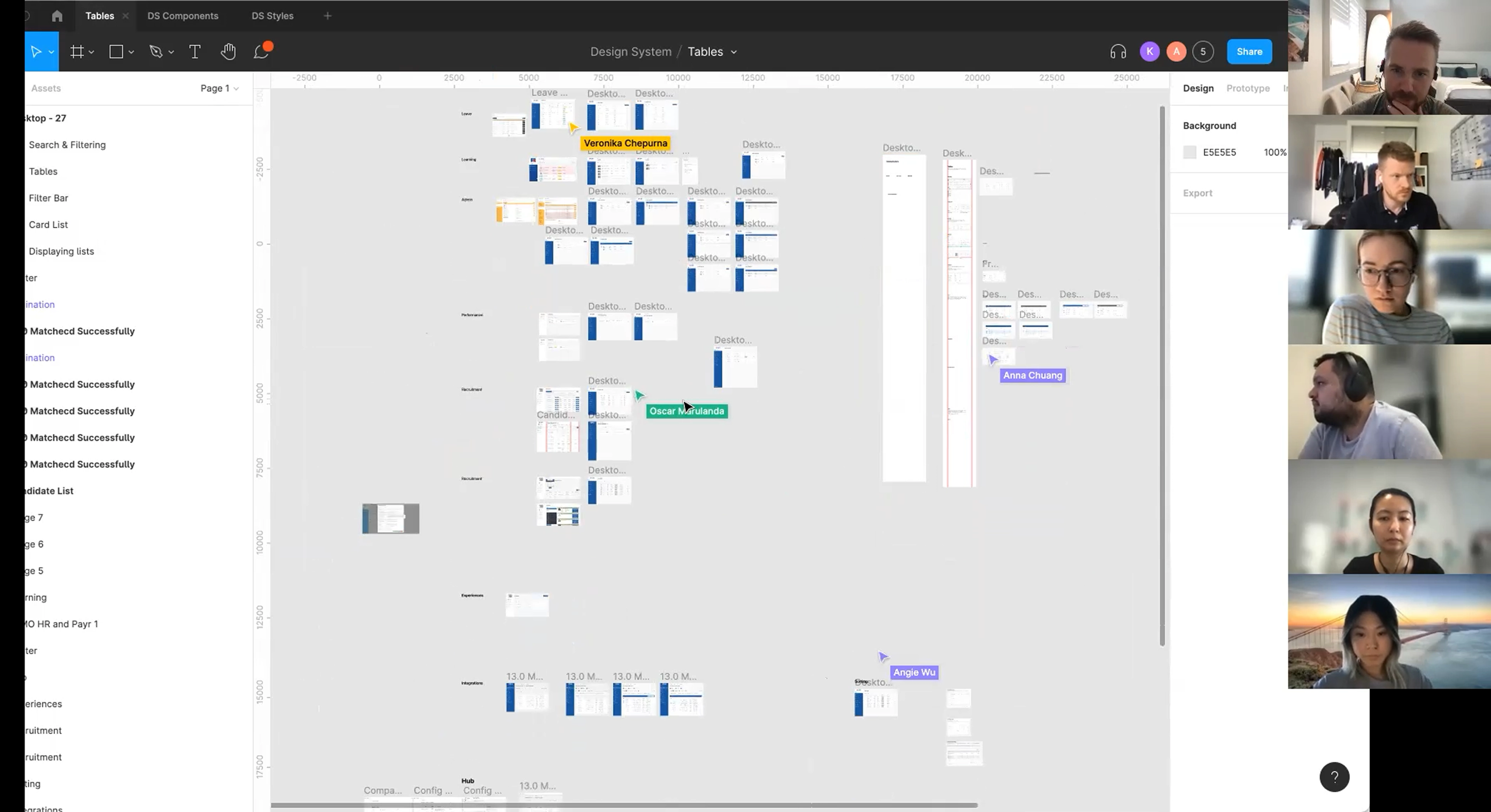Viewport: 1491px width, 812px height.
Task: Select the Pen tool icon
Action: 156,52
